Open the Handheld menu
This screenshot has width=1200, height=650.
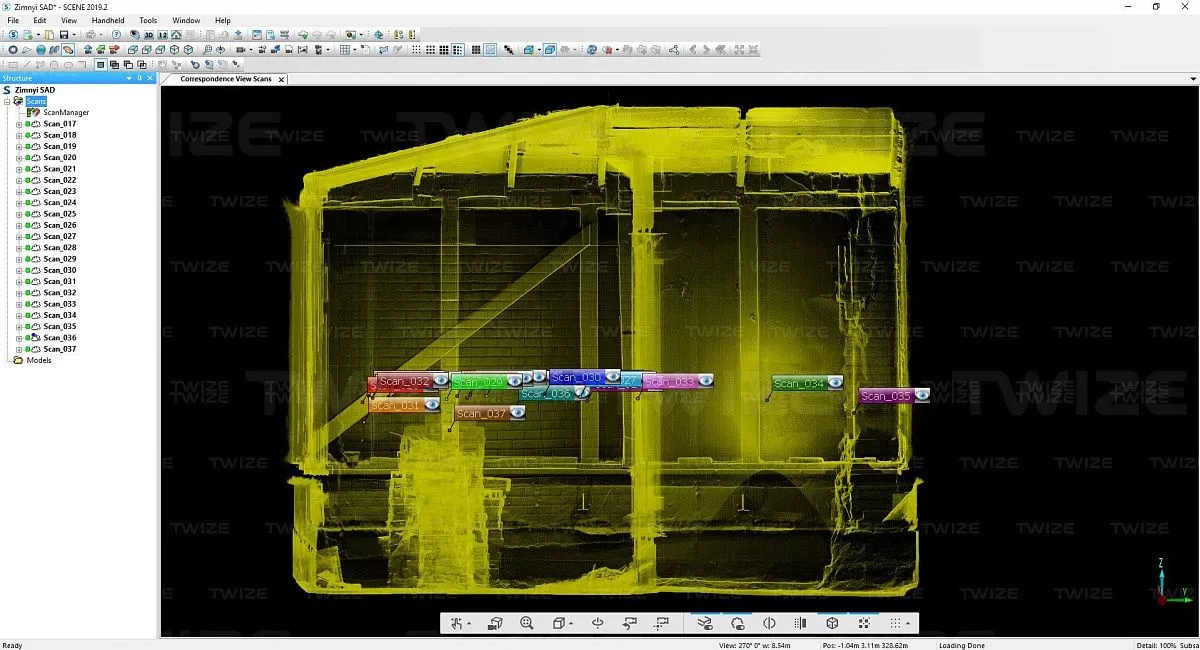[x=107, y=20]
